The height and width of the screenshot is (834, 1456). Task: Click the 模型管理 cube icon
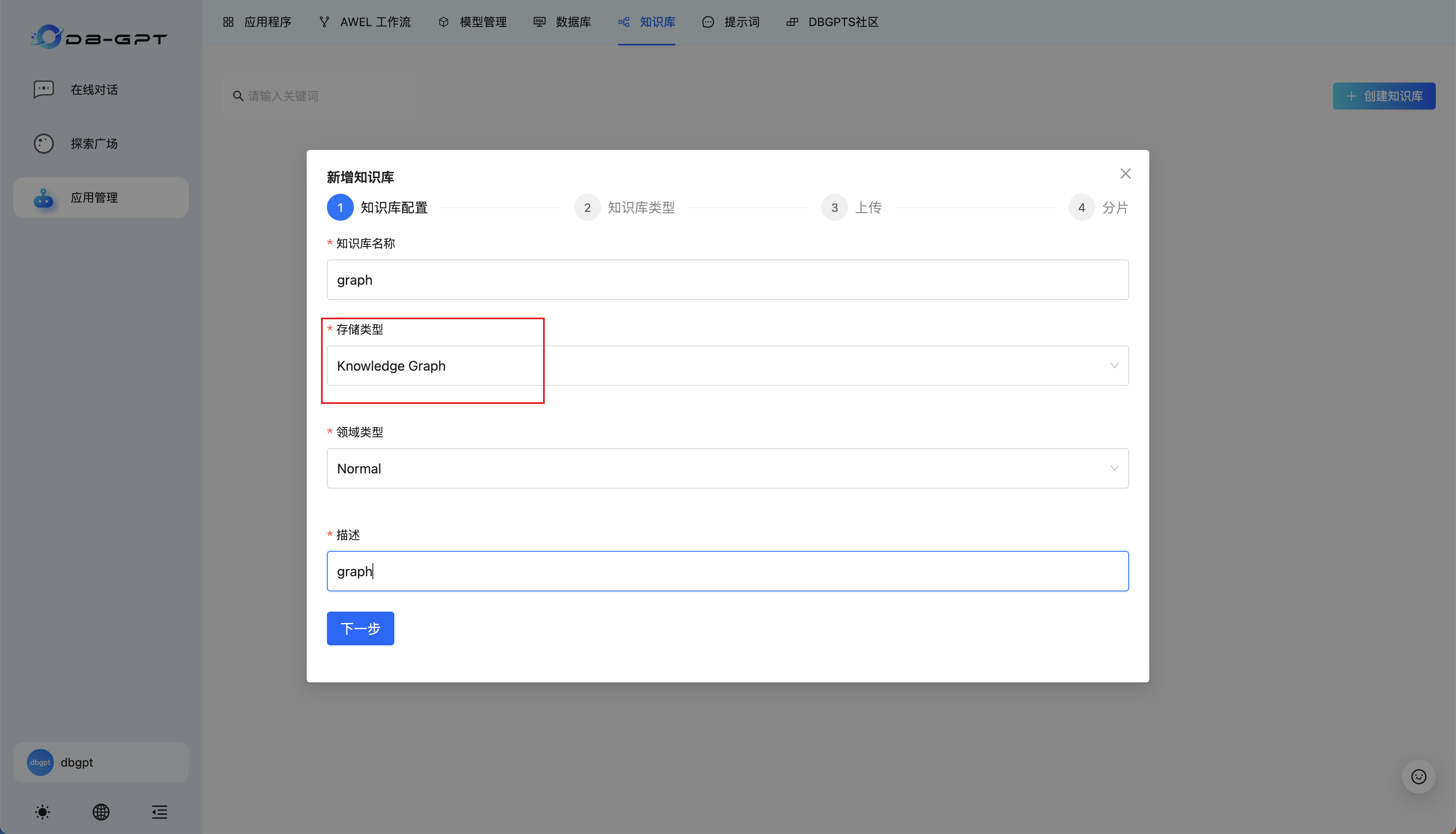coord(444,22)
